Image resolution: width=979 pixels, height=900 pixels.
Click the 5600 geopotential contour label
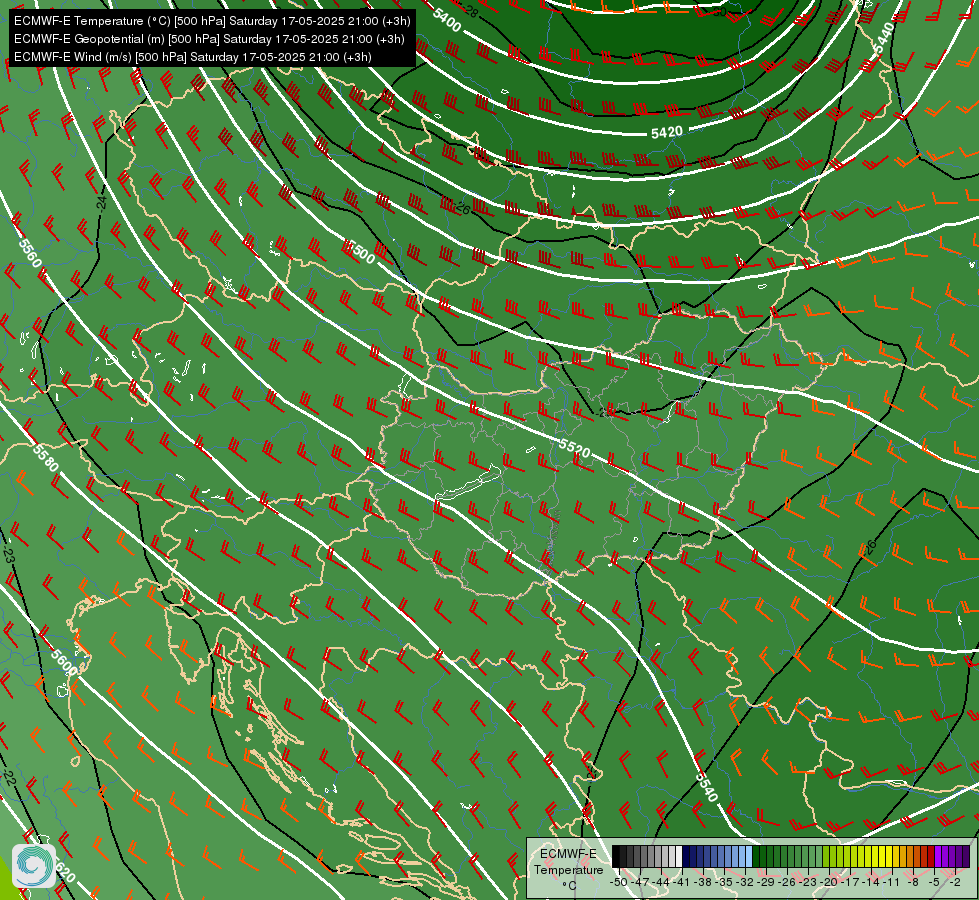click(x=64, y=662)
